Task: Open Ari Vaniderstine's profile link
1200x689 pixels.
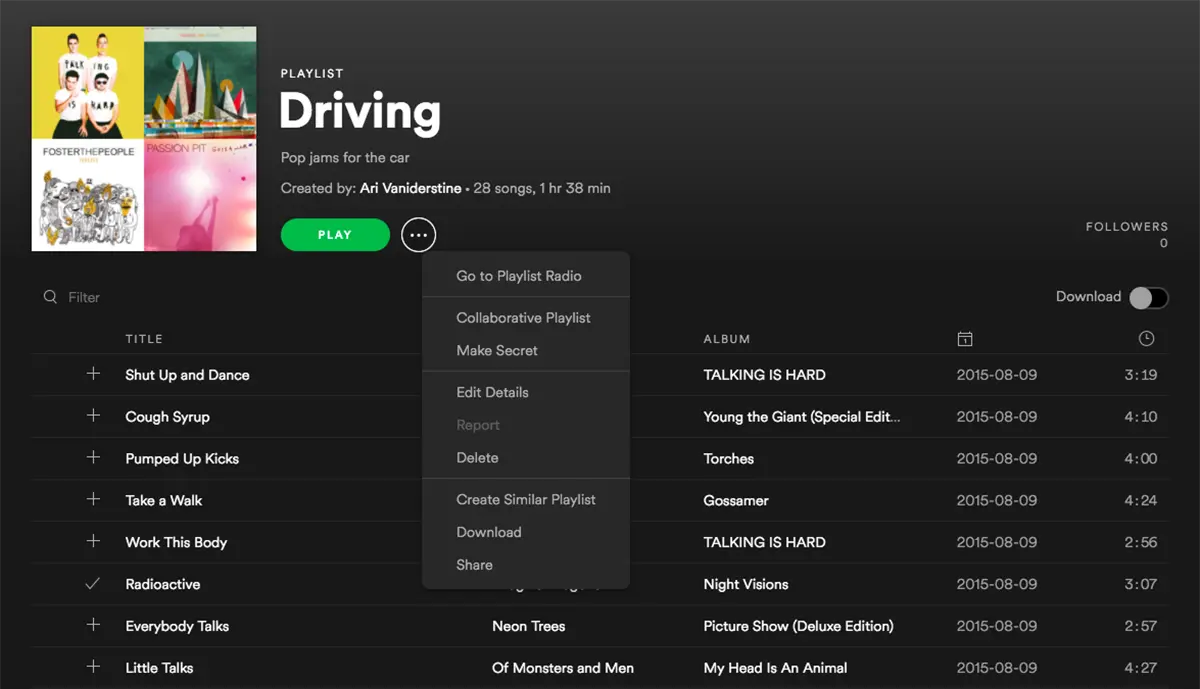Action: pos(410,188)
